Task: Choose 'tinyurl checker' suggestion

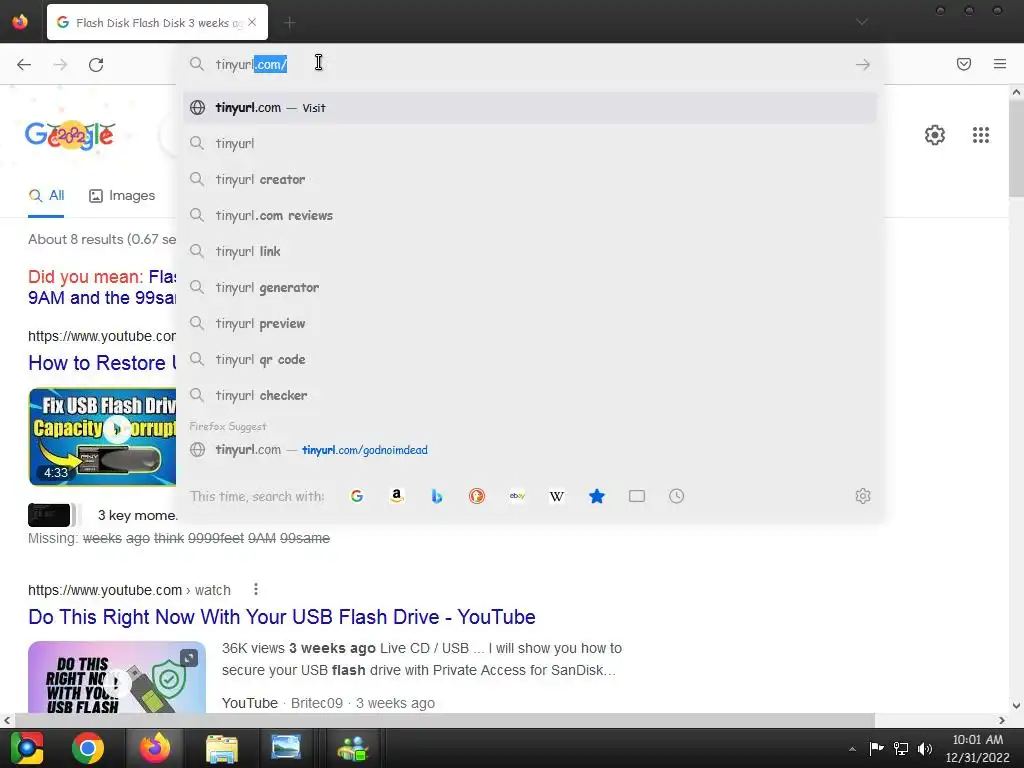Action: 530,395
